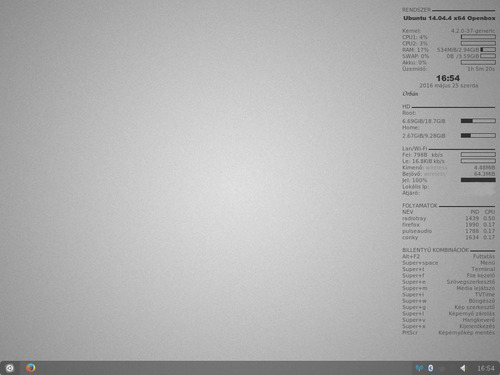
Task: Click the RAM usage bar
Action: point(488,50)
